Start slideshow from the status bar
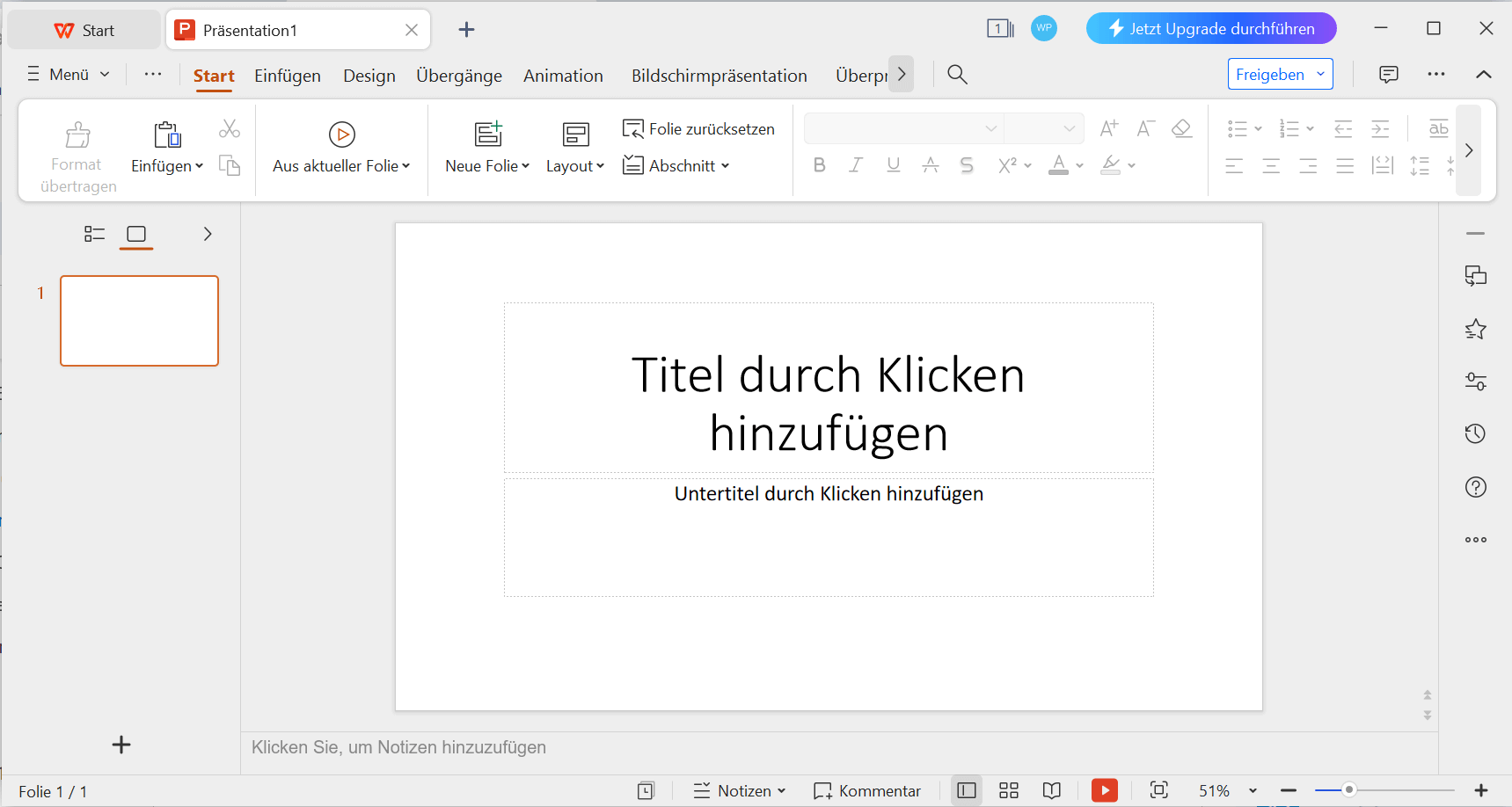This screenshot has width=1512, height=807. 1104,789
